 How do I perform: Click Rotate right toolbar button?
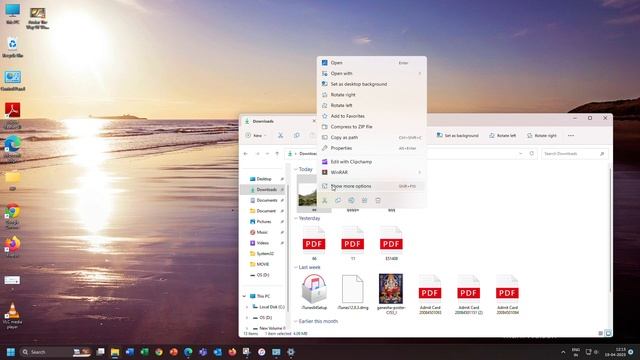(542, 136)
